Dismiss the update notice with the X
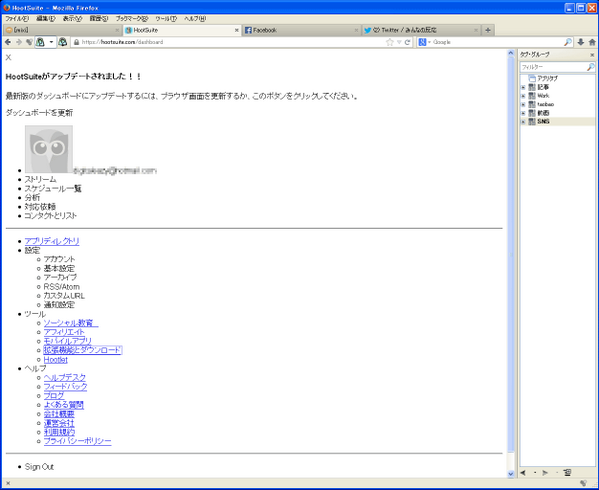 (x=8, y=57)
